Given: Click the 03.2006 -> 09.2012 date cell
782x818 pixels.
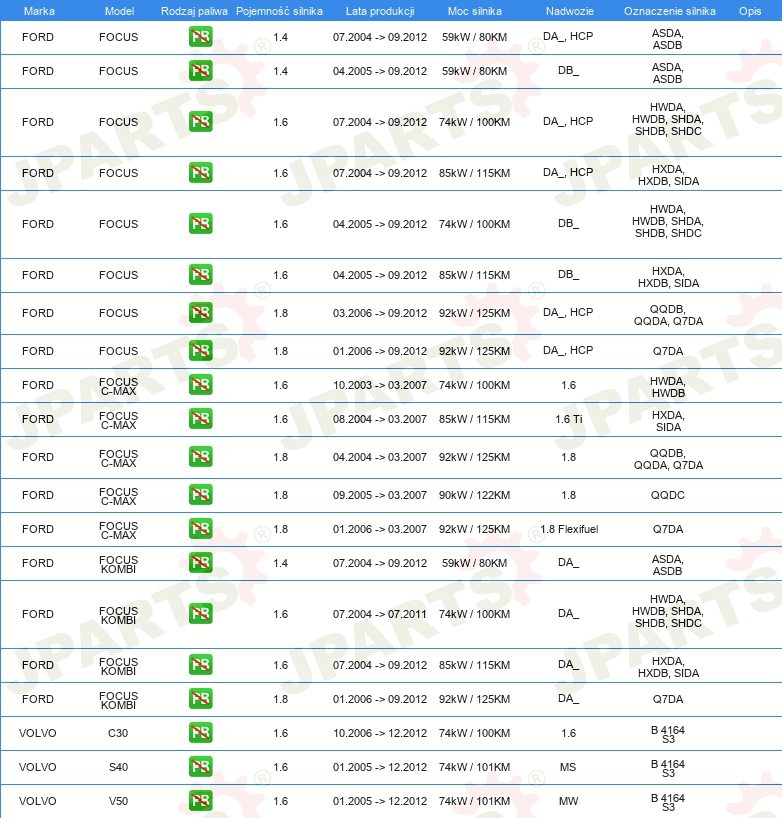Looking at the screenshot, I should [x=380, y=313].
